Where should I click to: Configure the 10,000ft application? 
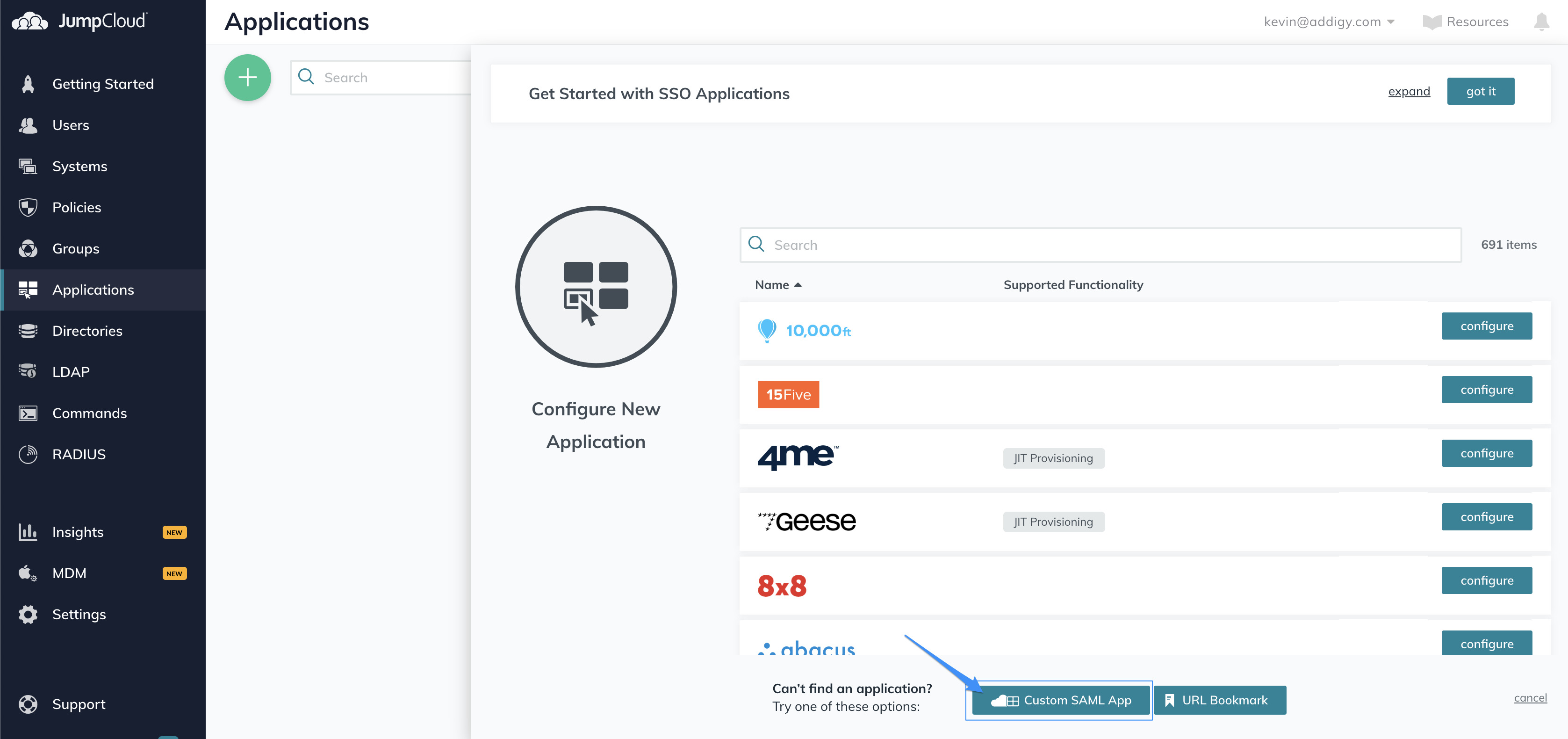coord(1487,326)
